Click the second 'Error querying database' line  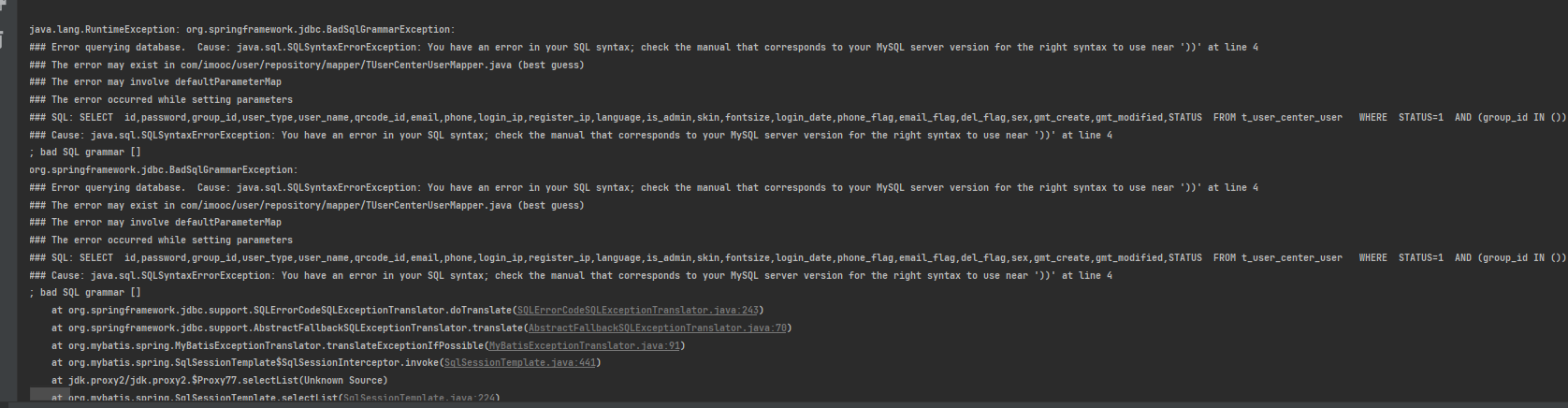[644, 188]
